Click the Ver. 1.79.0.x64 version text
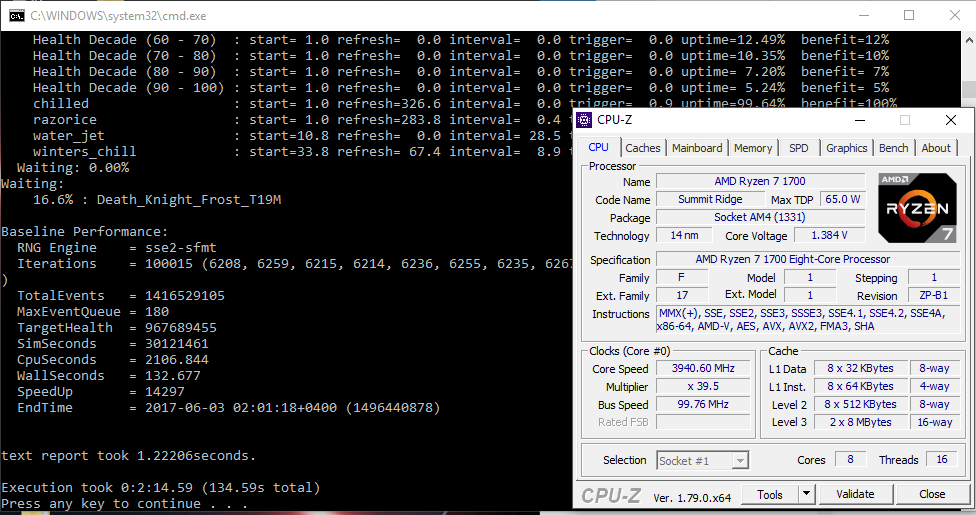This screenshot has height=515, width=976. [x=692, y=498]
